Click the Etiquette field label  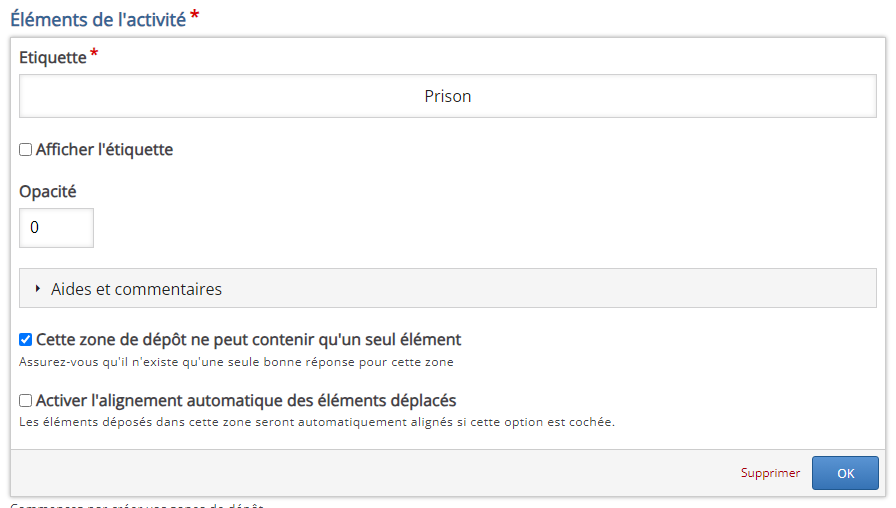click(53, 58)
